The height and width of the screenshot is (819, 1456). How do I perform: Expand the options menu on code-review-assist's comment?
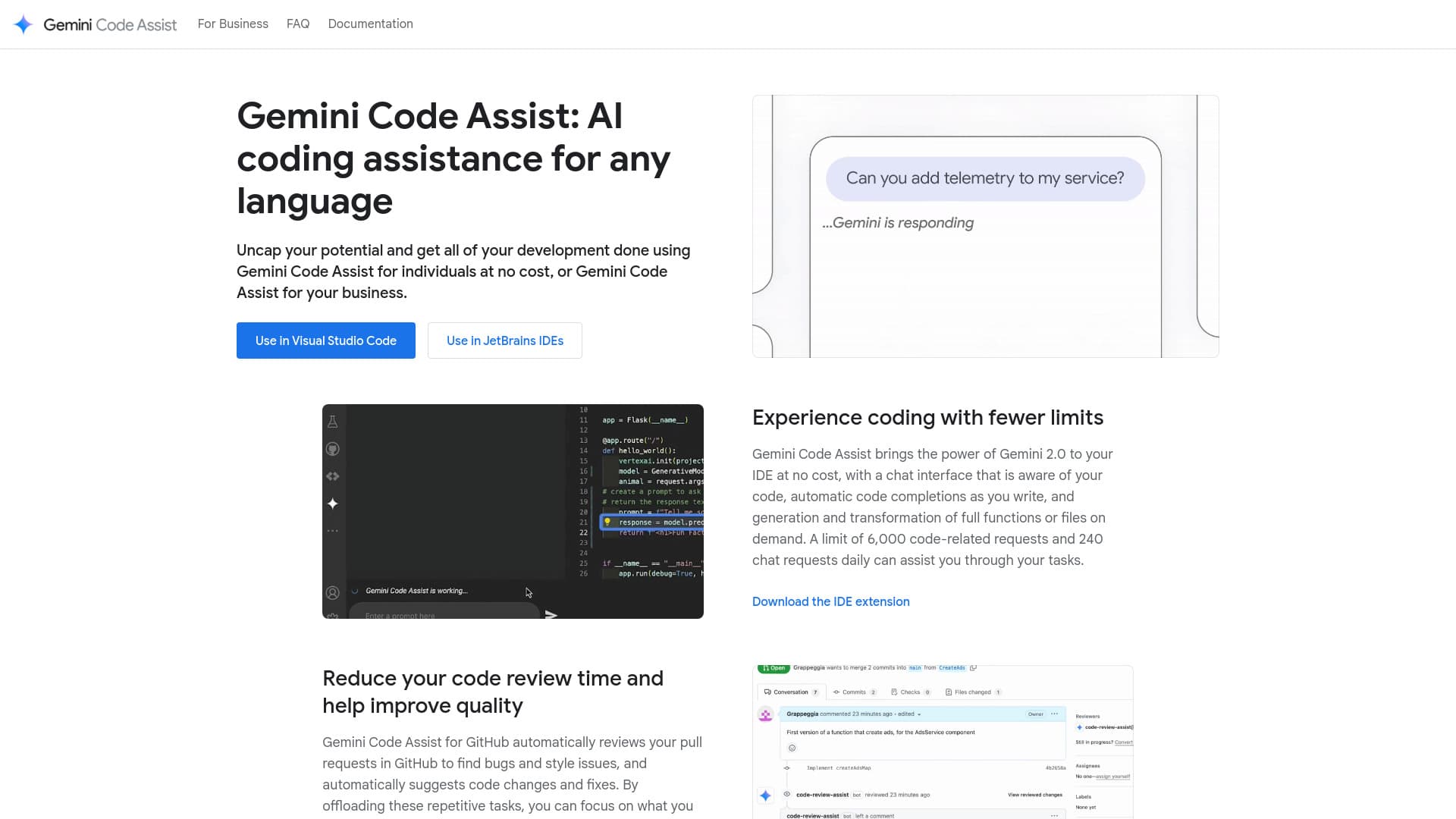[x=1054, y=815]
